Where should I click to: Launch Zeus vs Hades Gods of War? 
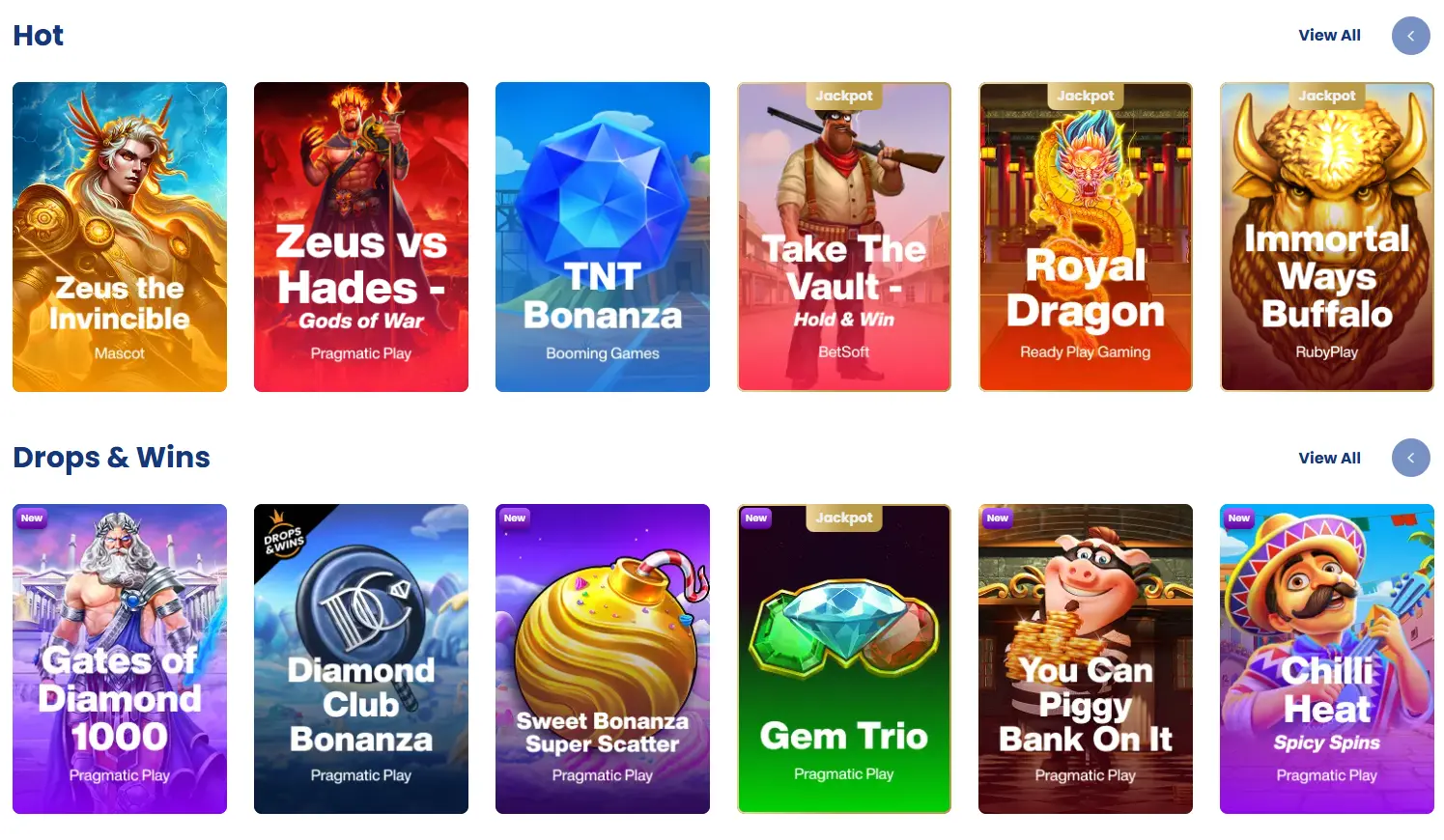point(361,237)
